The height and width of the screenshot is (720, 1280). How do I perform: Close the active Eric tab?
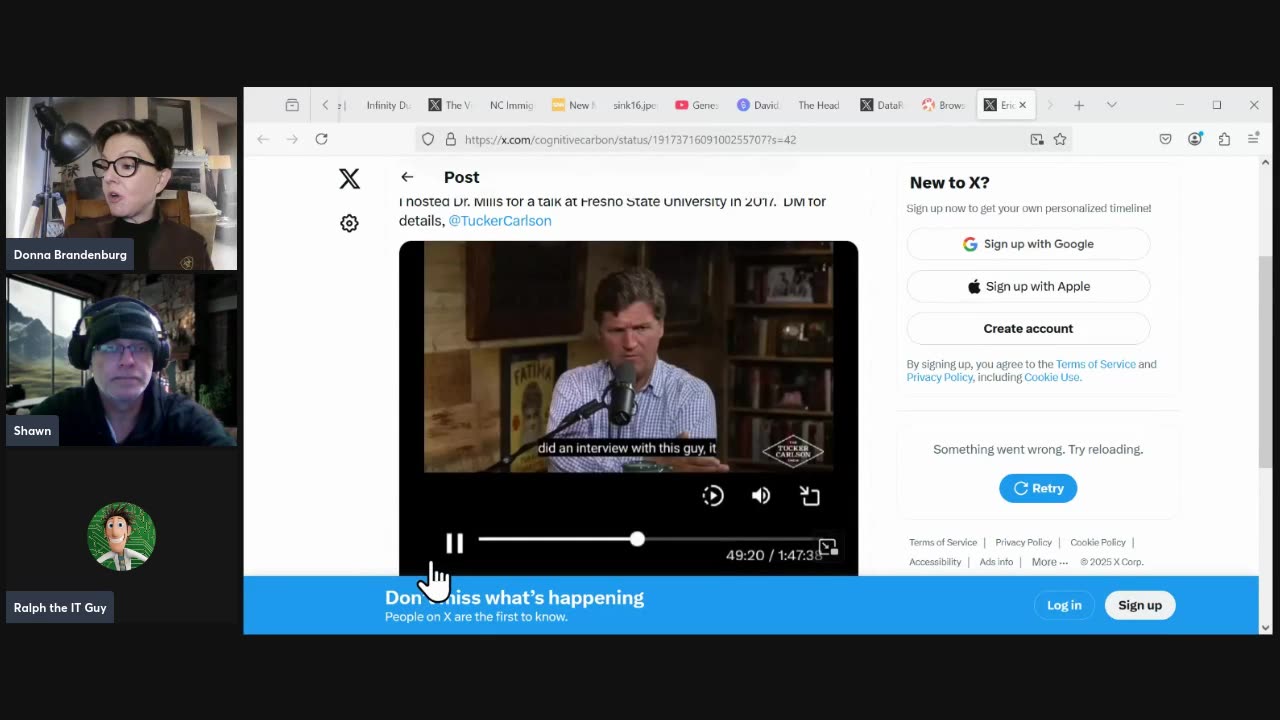click(x=1022, y=105)
